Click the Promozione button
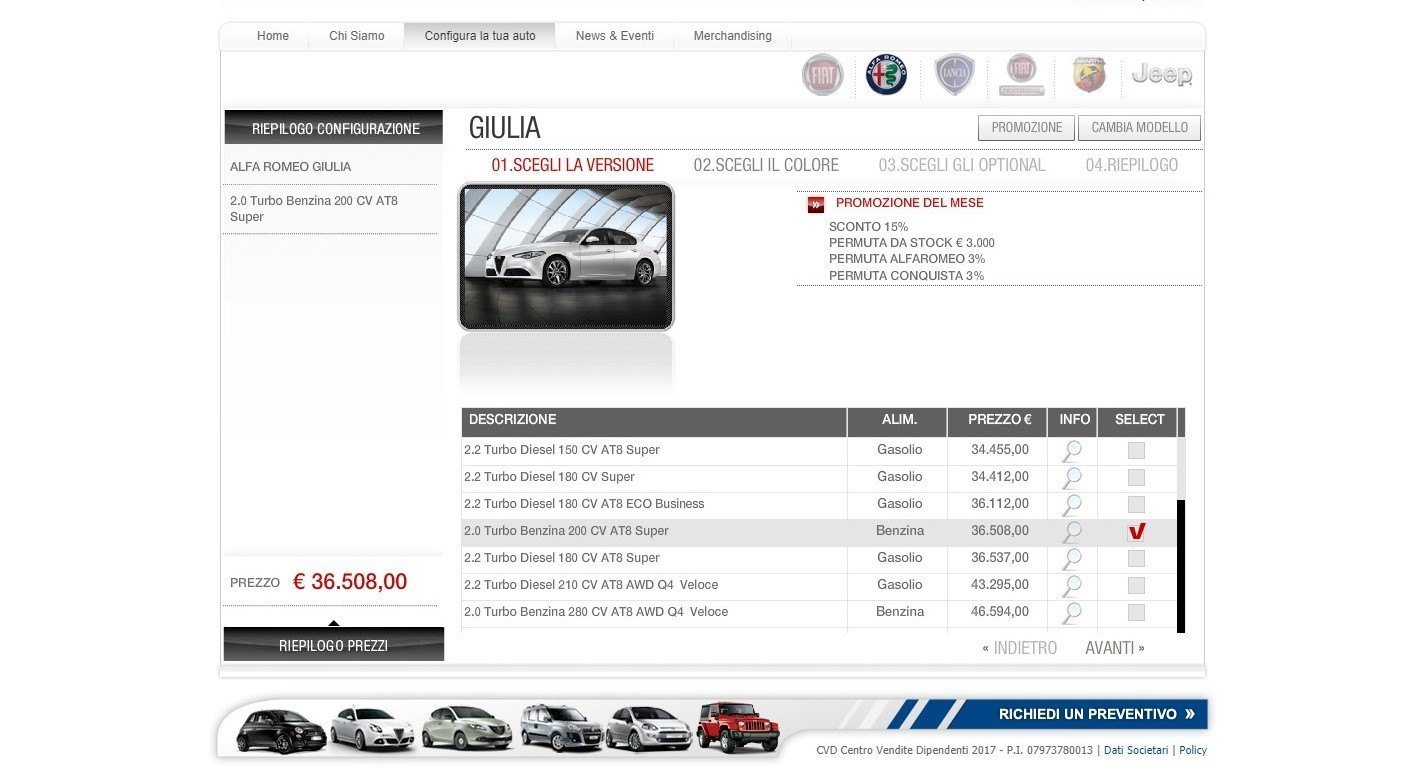Screen dimensions: 1417x767 [x=1027, y=128]
